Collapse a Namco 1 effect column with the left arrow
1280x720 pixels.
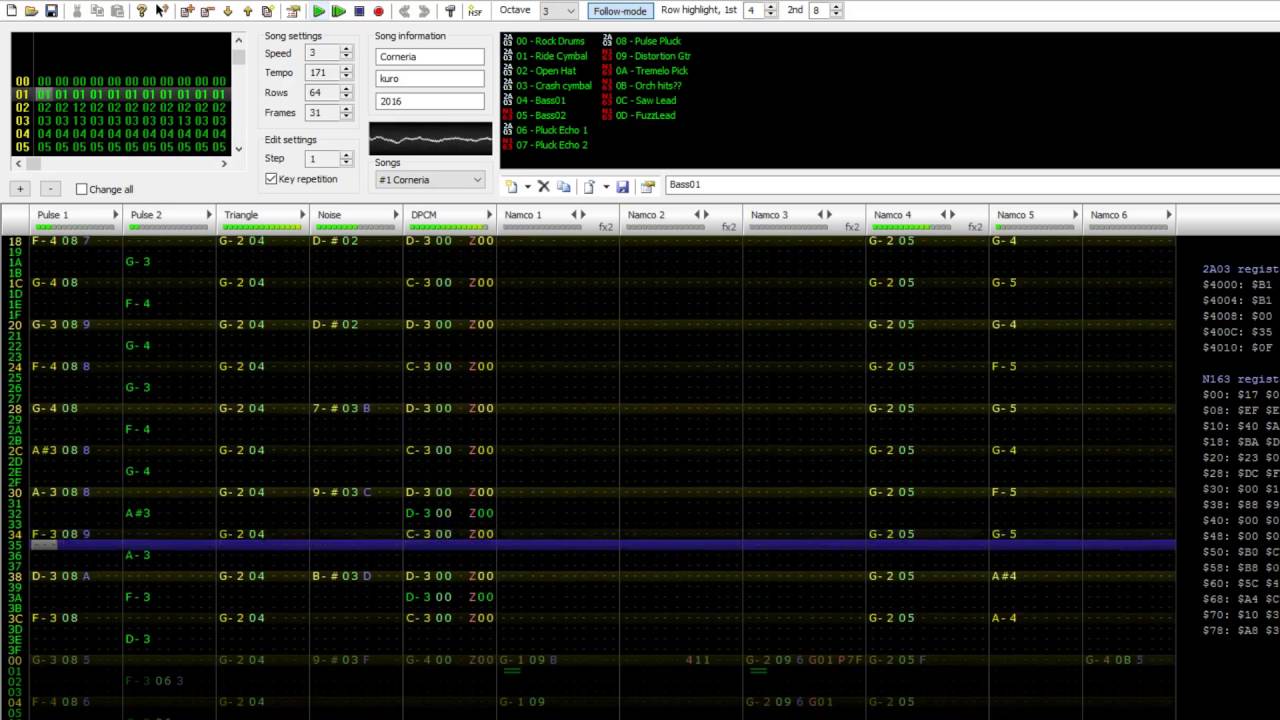click(574, 215)
